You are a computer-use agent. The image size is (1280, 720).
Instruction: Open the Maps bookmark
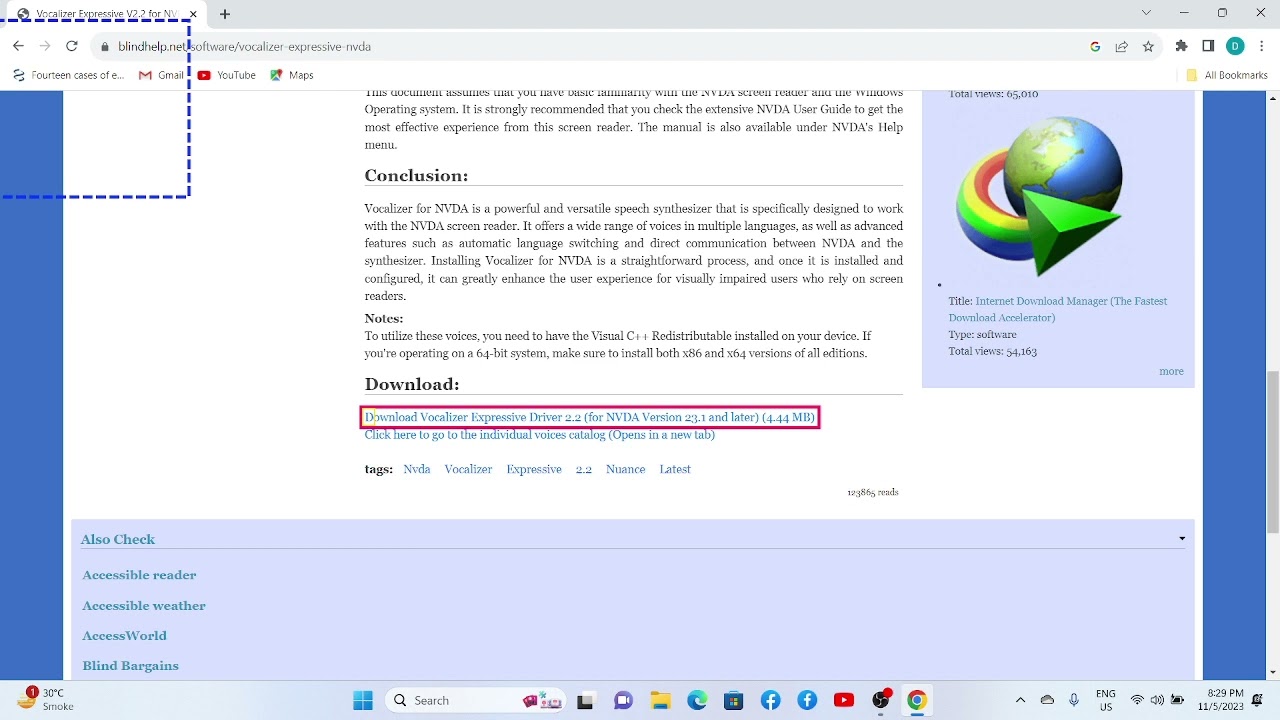click(292, 75)
